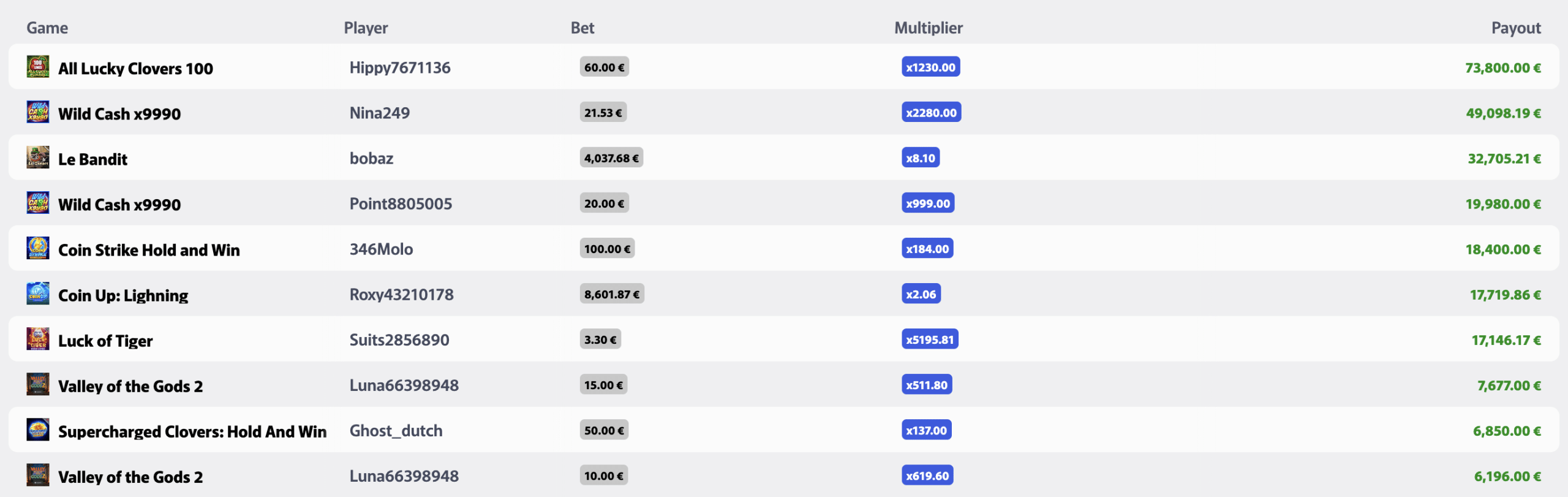Click the Supercharged Clovers game icon

tap(38, 430)
